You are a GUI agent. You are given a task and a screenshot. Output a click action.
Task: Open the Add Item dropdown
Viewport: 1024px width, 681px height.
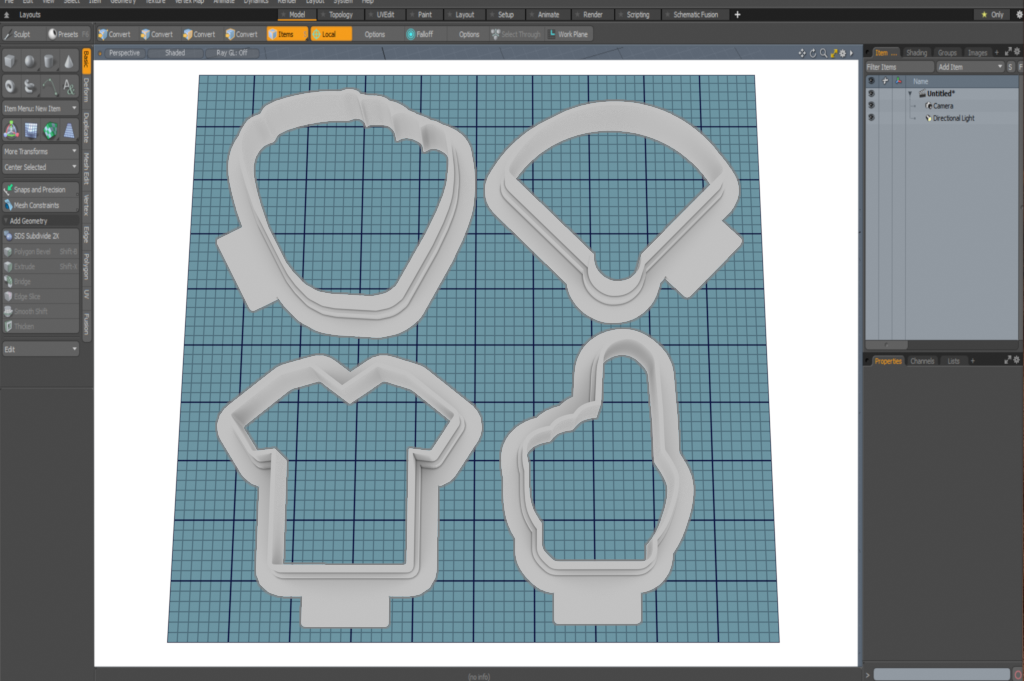point(969,66)
